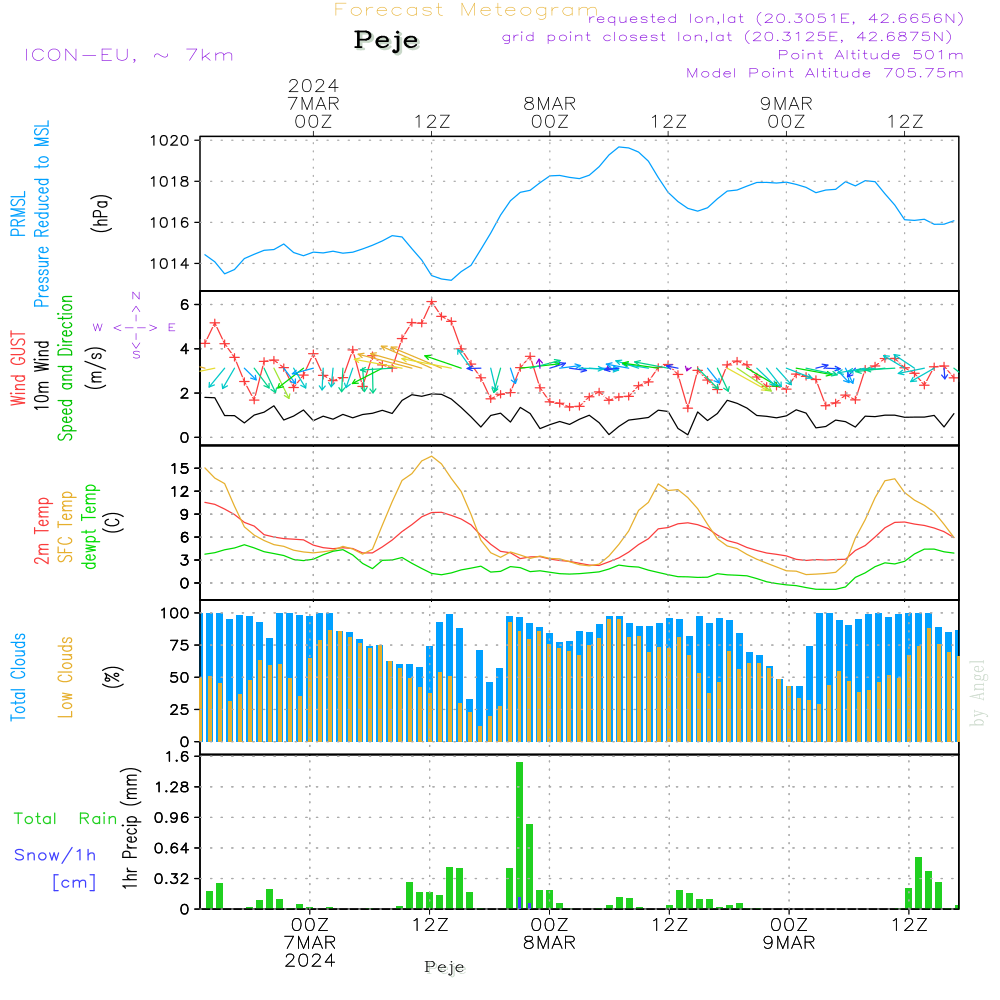The height and width of the screenshot is (1000, 1000).
Task: Click the 'Snow/1h' blue label
Action: point(55,855)
